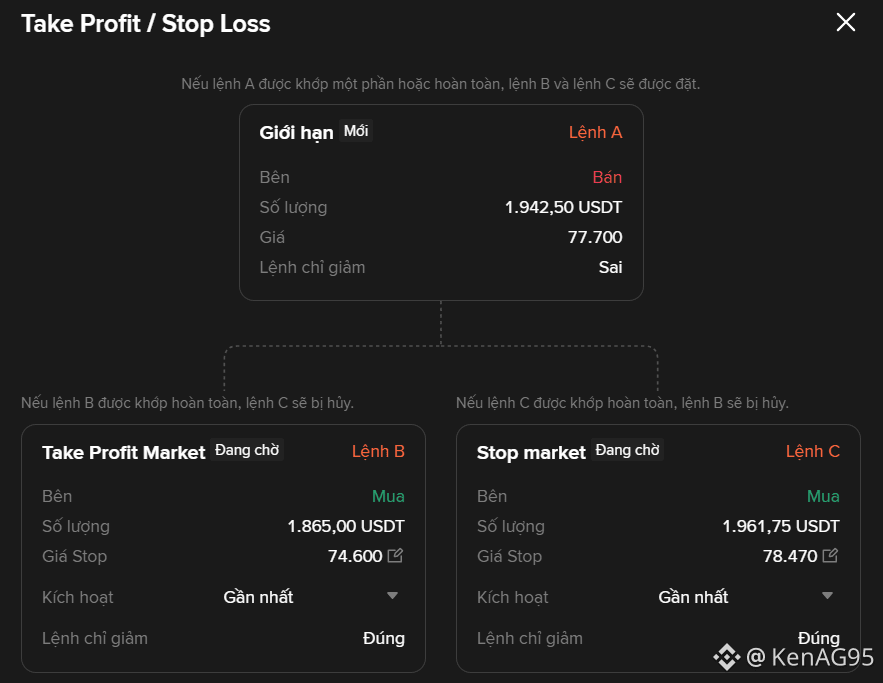Image resolution: width=883 pixels, height=683 pixels.
Task: Click the price value 77.700
Action: (x=595, y=237)
